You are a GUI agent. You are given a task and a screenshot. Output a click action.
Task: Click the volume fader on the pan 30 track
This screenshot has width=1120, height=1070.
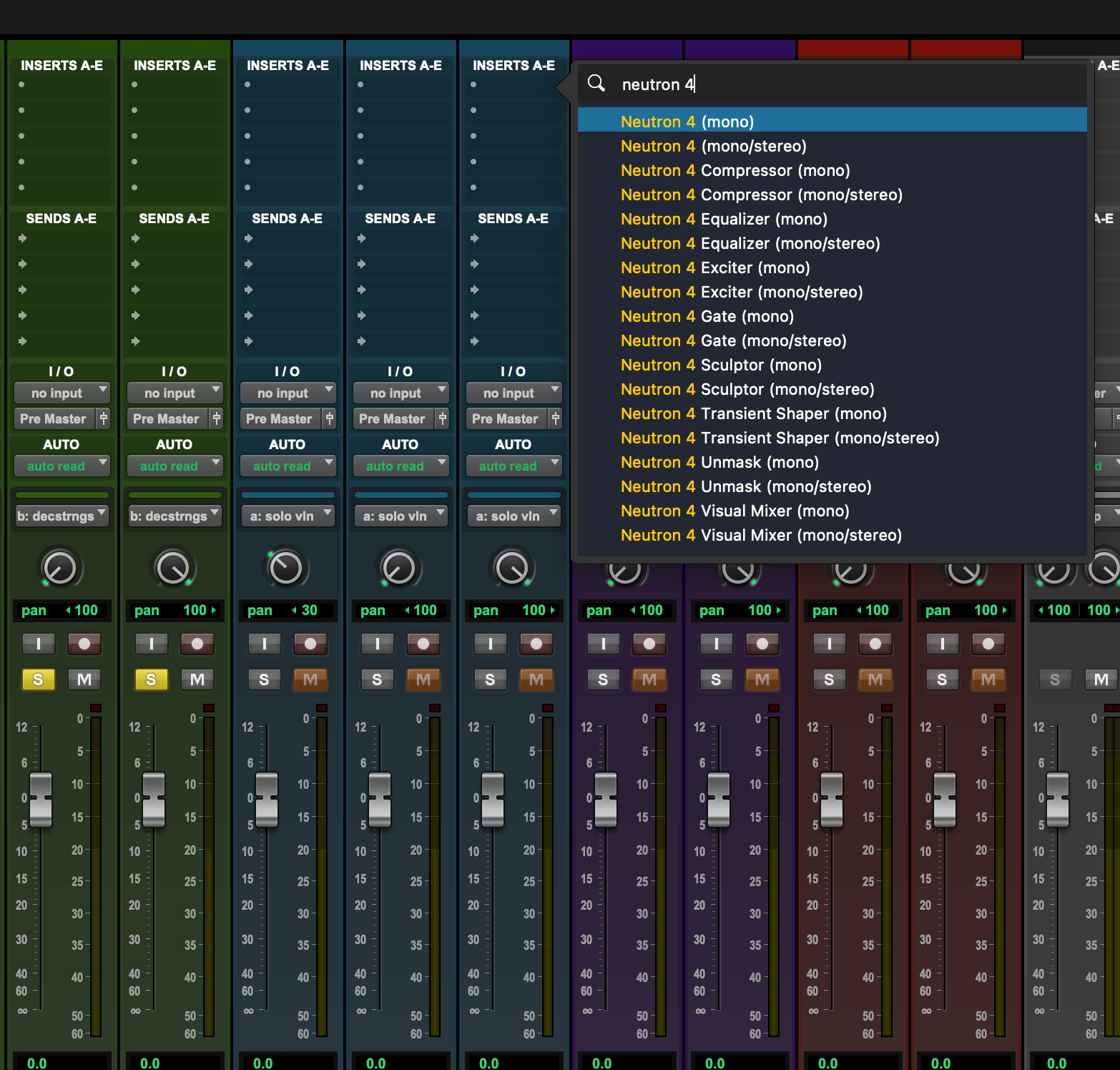coord(267,799)
